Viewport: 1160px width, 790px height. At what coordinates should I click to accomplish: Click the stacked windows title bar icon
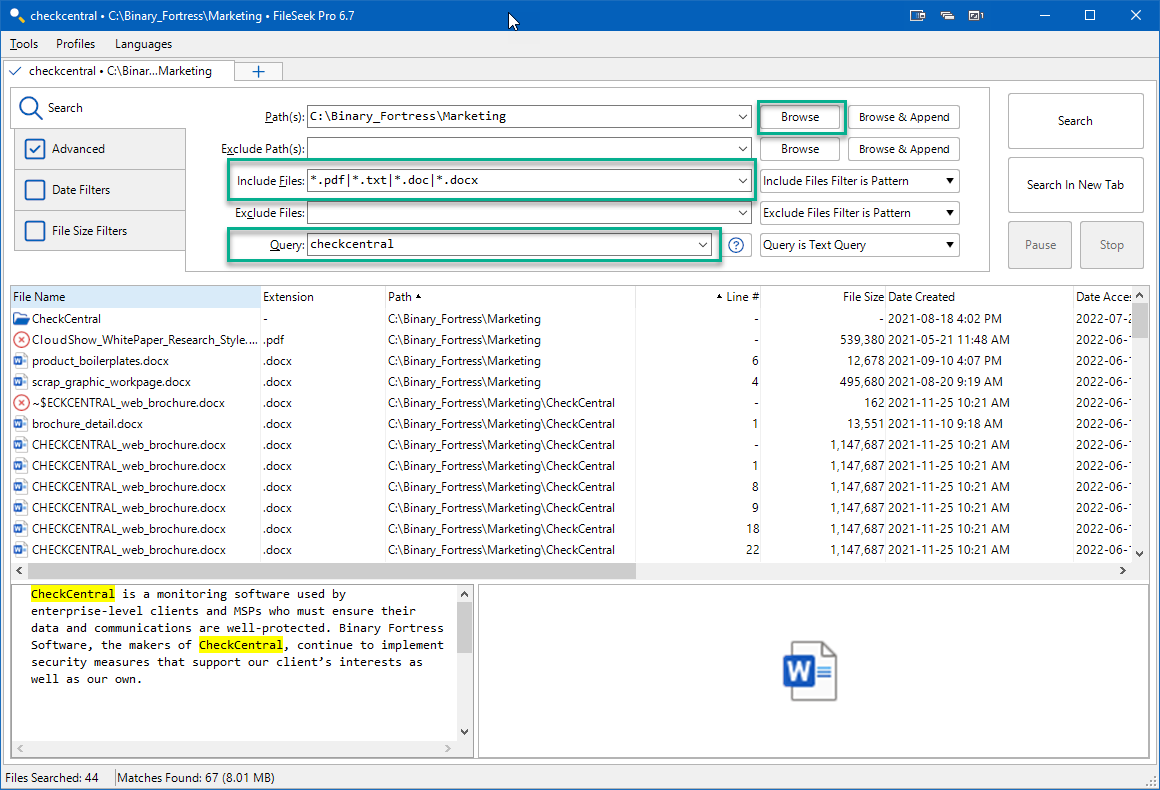pyautogui.click(x=947, y=16)
